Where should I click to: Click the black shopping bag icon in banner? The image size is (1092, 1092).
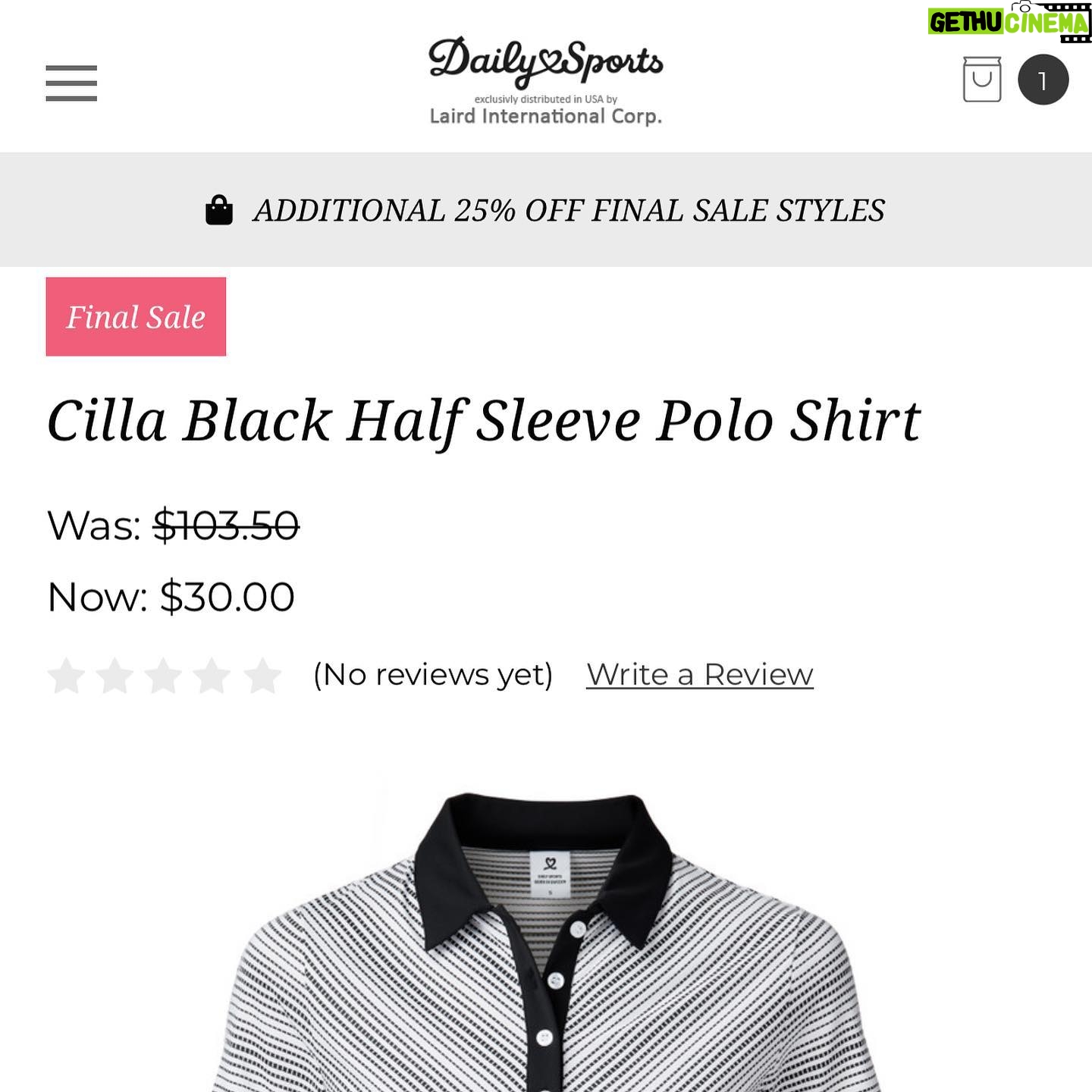[219, 210]
